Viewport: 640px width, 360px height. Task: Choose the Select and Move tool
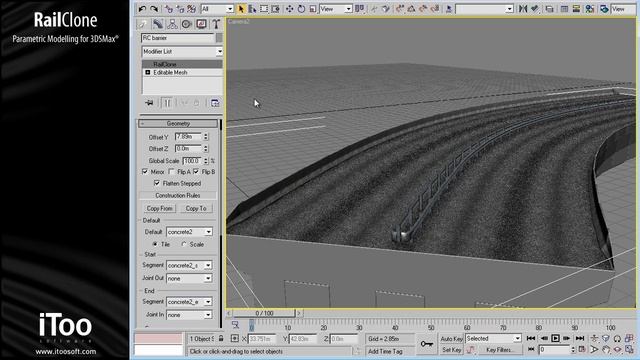[x=289, y=9]
